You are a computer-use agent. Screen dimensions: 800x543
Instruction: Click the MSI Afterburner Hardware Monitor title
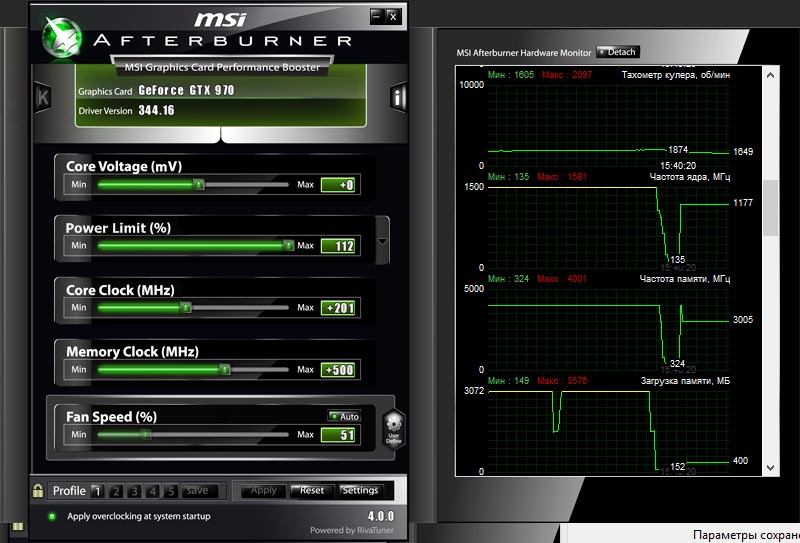pos(523,53)
